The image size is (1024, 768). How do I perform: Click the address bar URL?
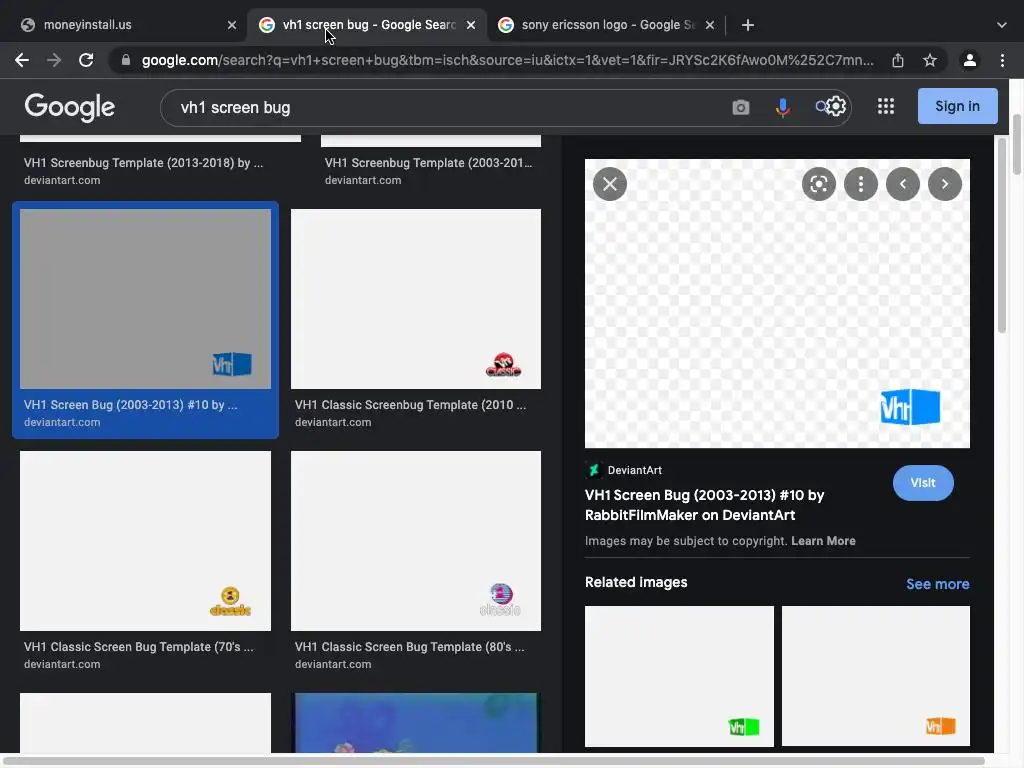(507, 60)
